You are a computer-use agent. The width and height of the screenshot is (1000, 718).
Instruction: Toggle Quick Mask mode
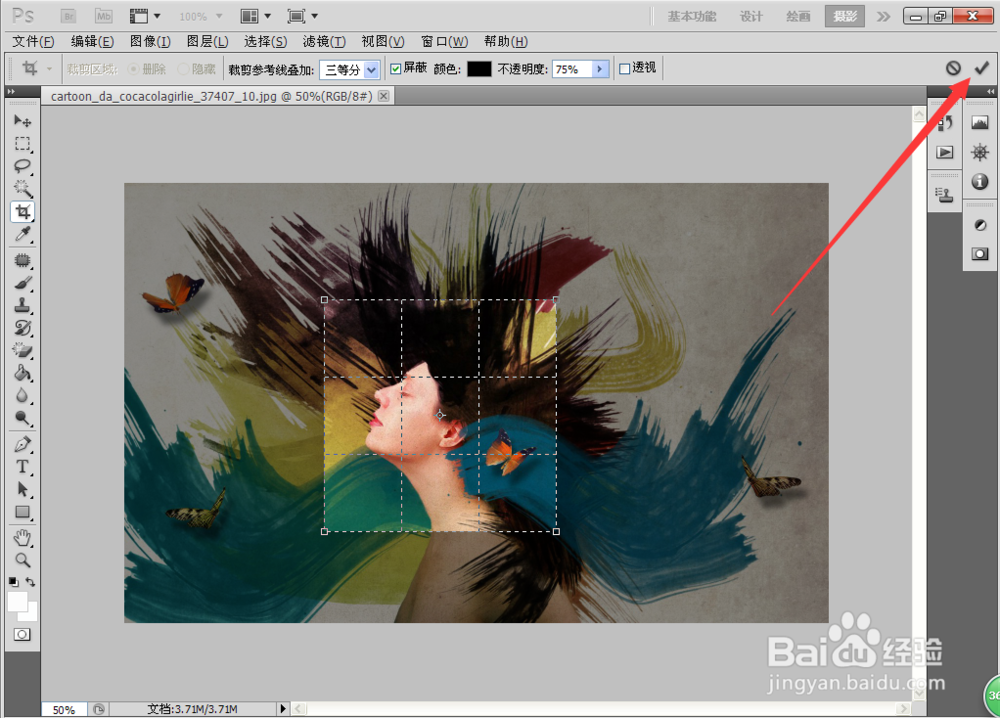click(22, 634)
